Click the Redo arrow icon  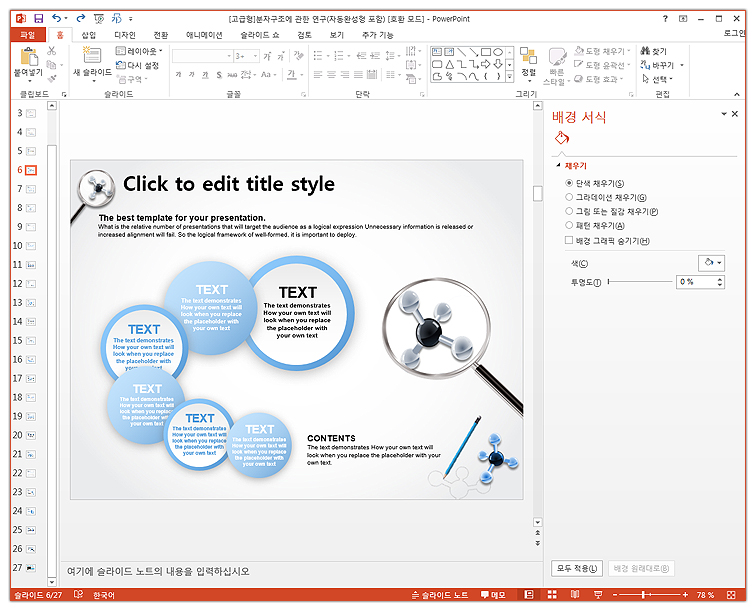pyautogui.click(x=80, y=18)
